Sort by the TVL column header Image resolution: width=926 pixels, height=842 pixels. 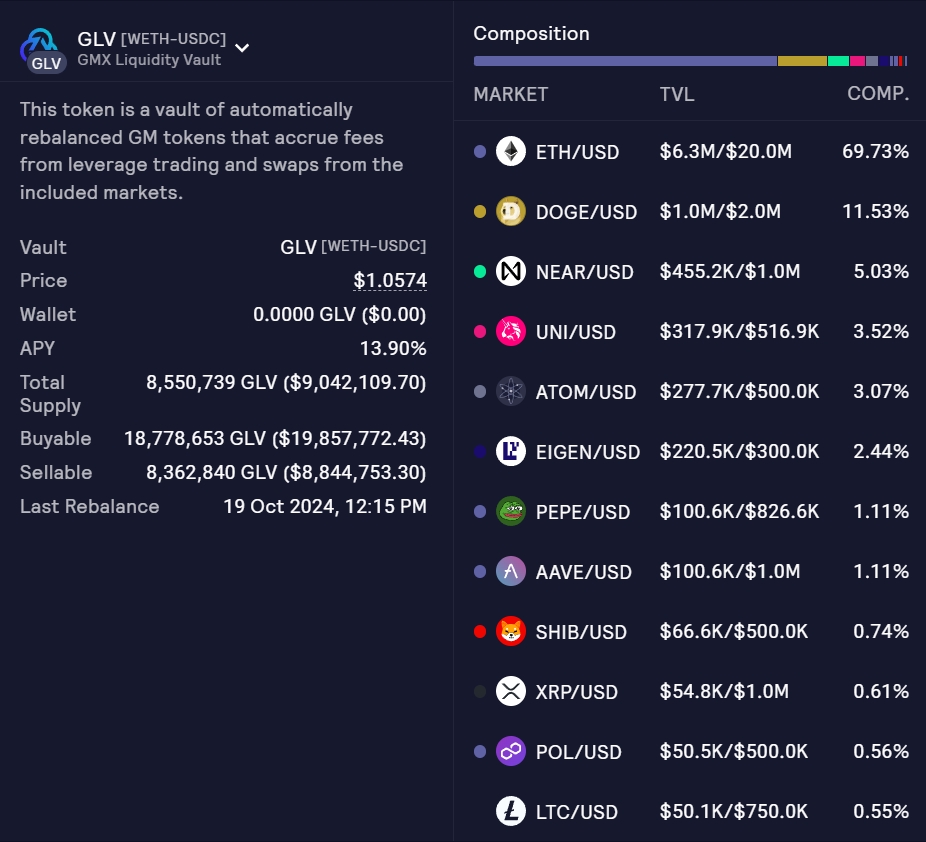677,95
